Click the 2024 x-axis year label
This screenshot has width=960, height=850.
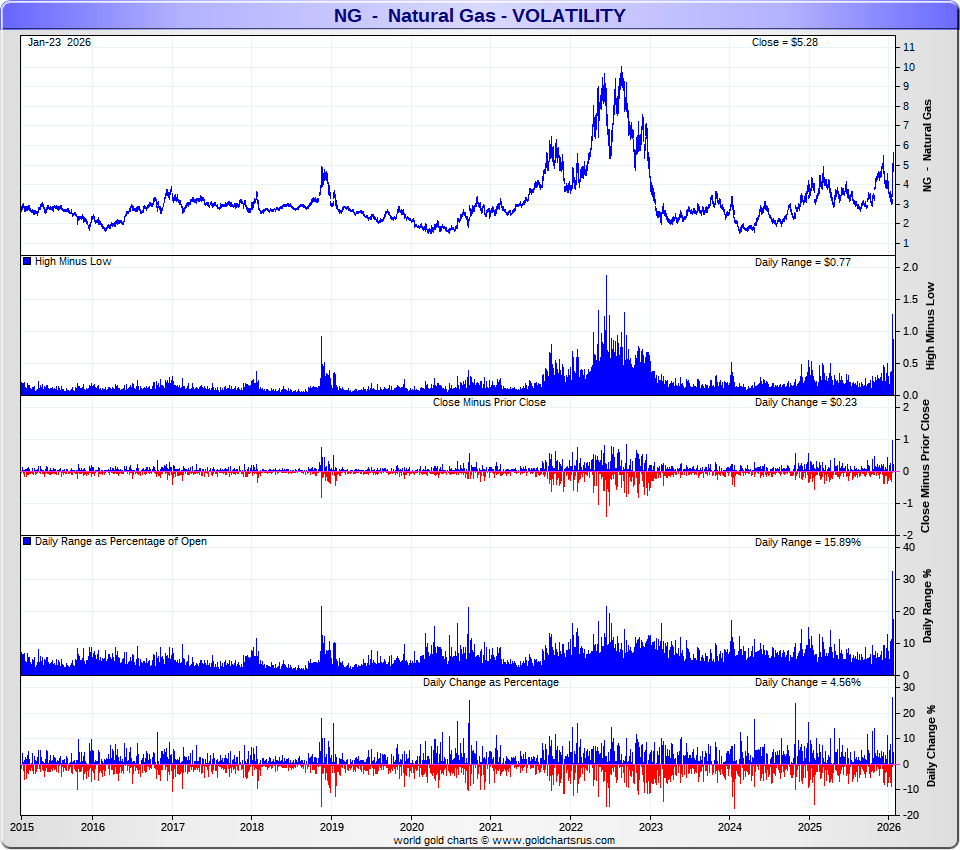(730, 827)
